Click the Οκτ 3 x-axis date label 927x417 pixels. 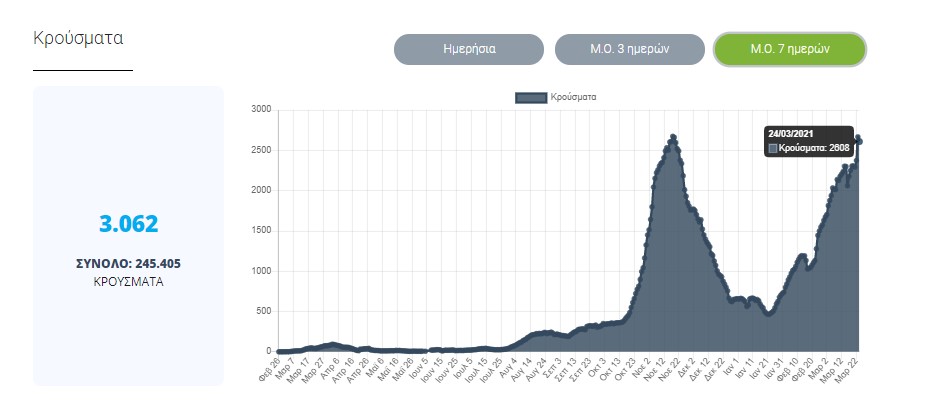pyautogui.click(x=598, y=367)
